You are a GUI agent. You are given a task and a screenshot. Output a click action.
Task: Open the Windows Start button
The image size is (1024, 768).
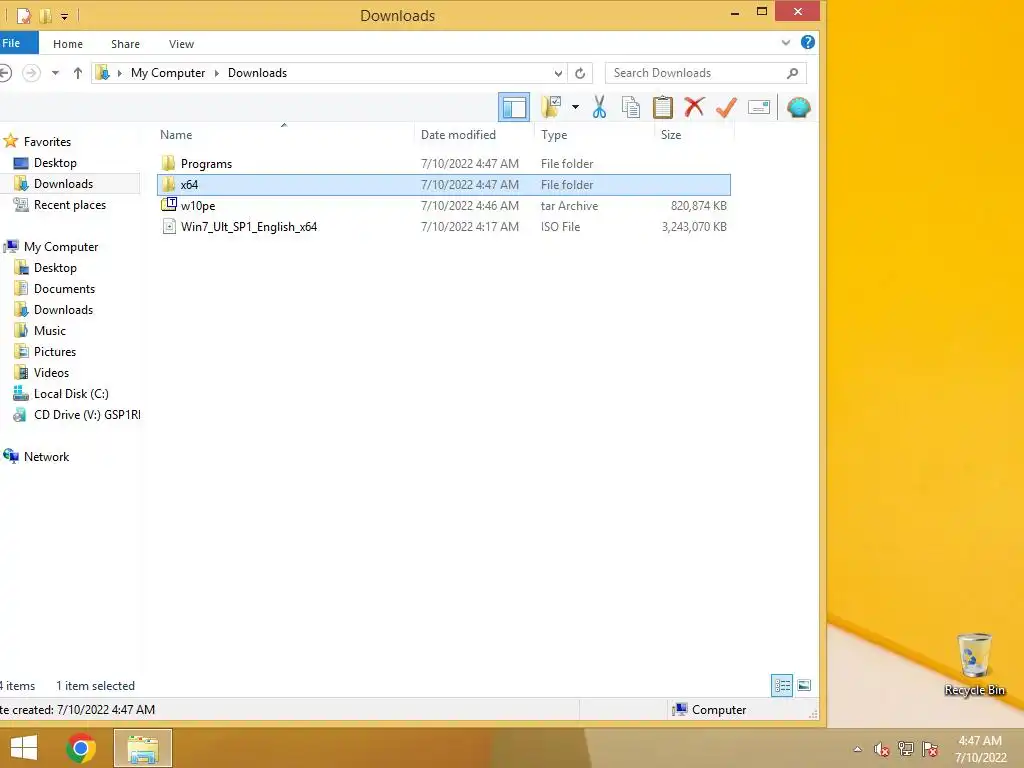[x=24, y=748]
